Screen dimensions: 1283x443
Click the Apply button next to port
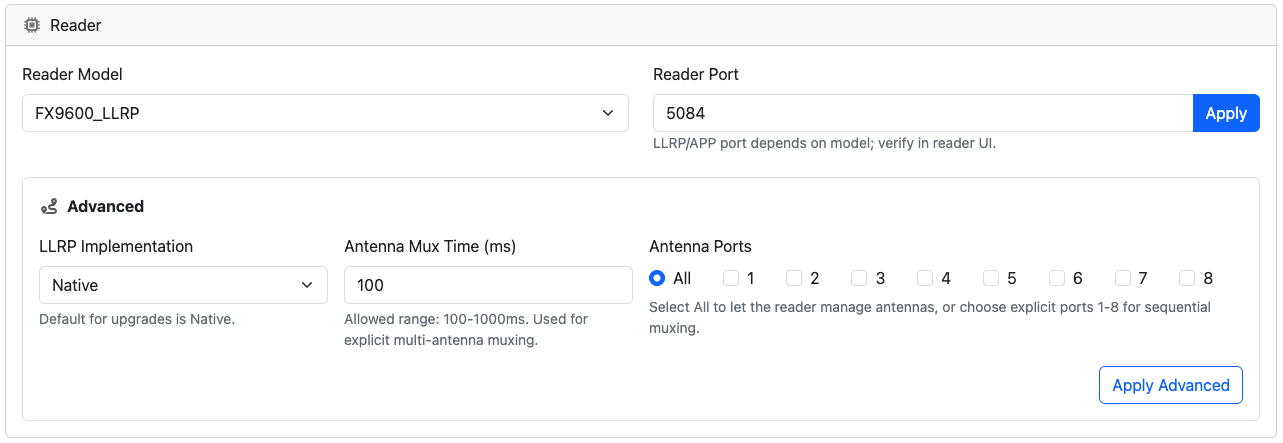point(1226,113)
